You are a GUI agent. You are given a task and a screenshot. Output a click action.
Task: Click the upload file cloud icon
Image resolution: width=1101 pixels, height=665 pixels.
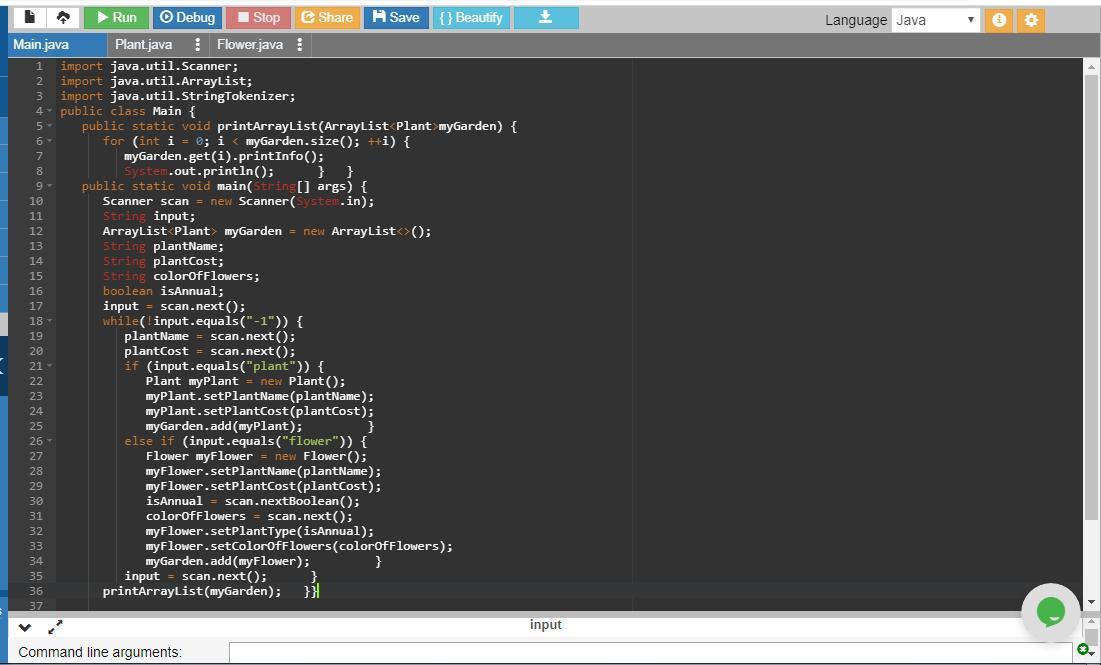click(63, 17)
